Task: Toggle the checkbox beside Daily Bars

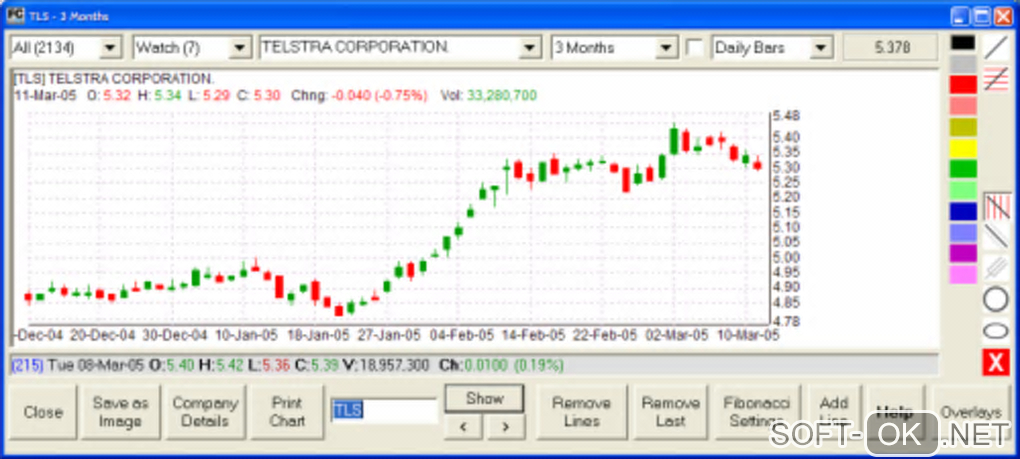Action: point(695,47)
